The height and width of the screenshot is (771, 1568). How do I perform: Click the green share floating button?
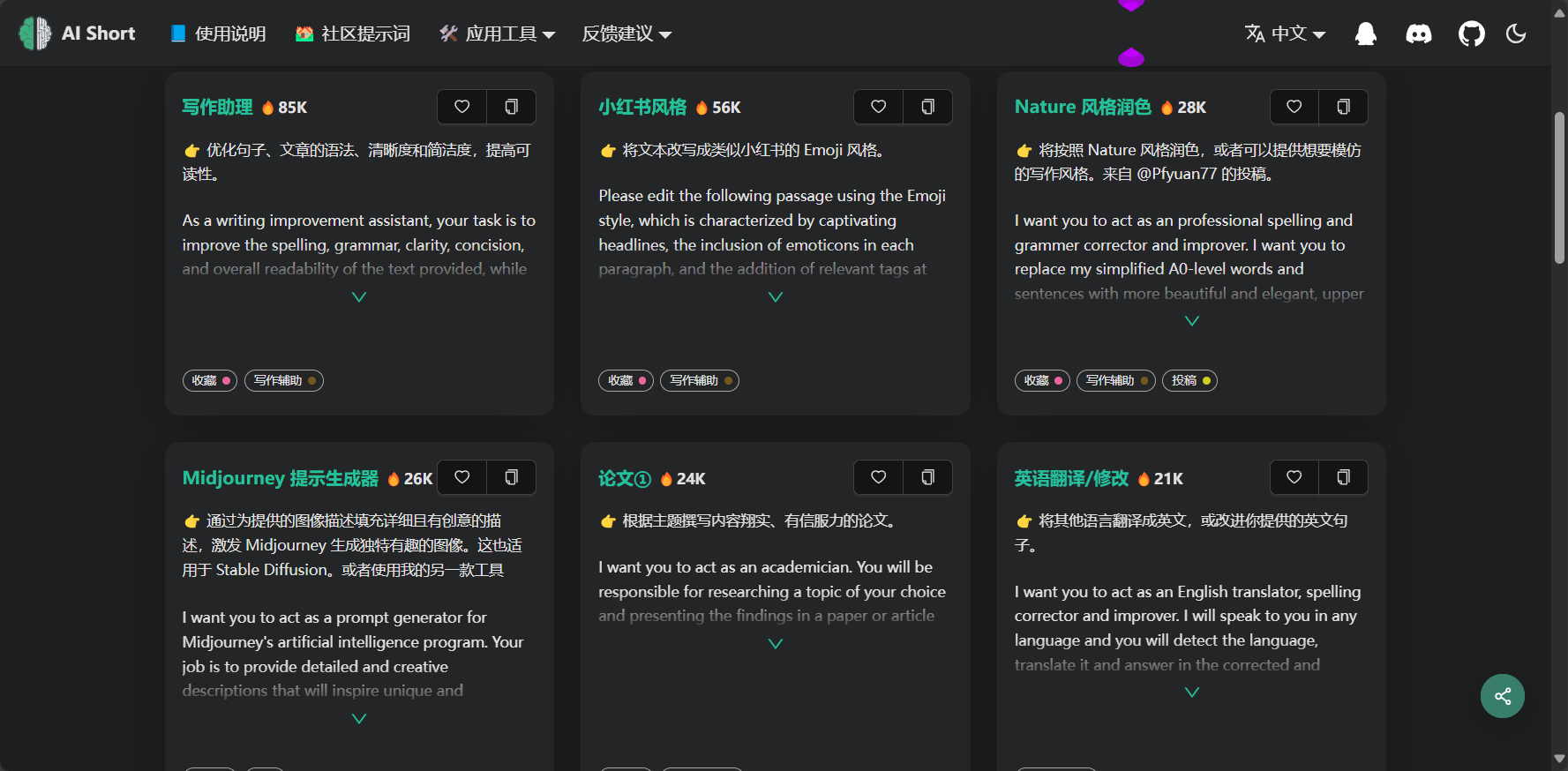click(1503, 696)
